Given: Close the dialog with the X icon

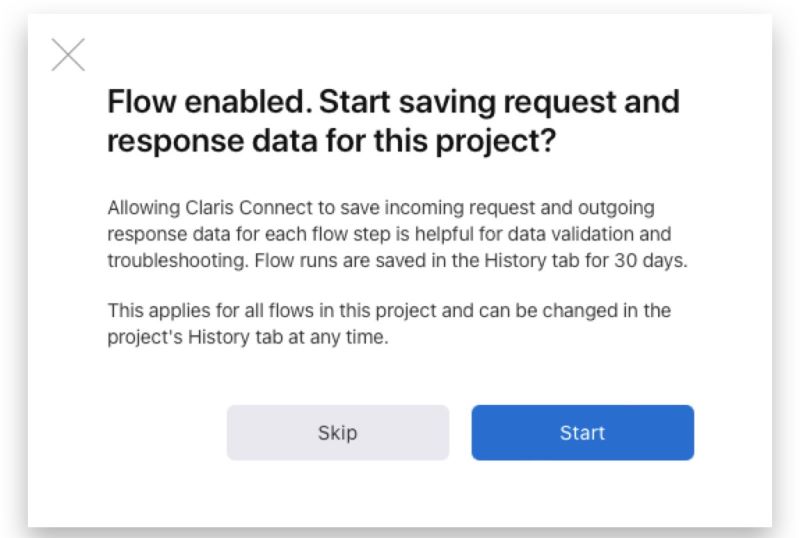Looking at the screenshot, I should click(x=68, y=55).
